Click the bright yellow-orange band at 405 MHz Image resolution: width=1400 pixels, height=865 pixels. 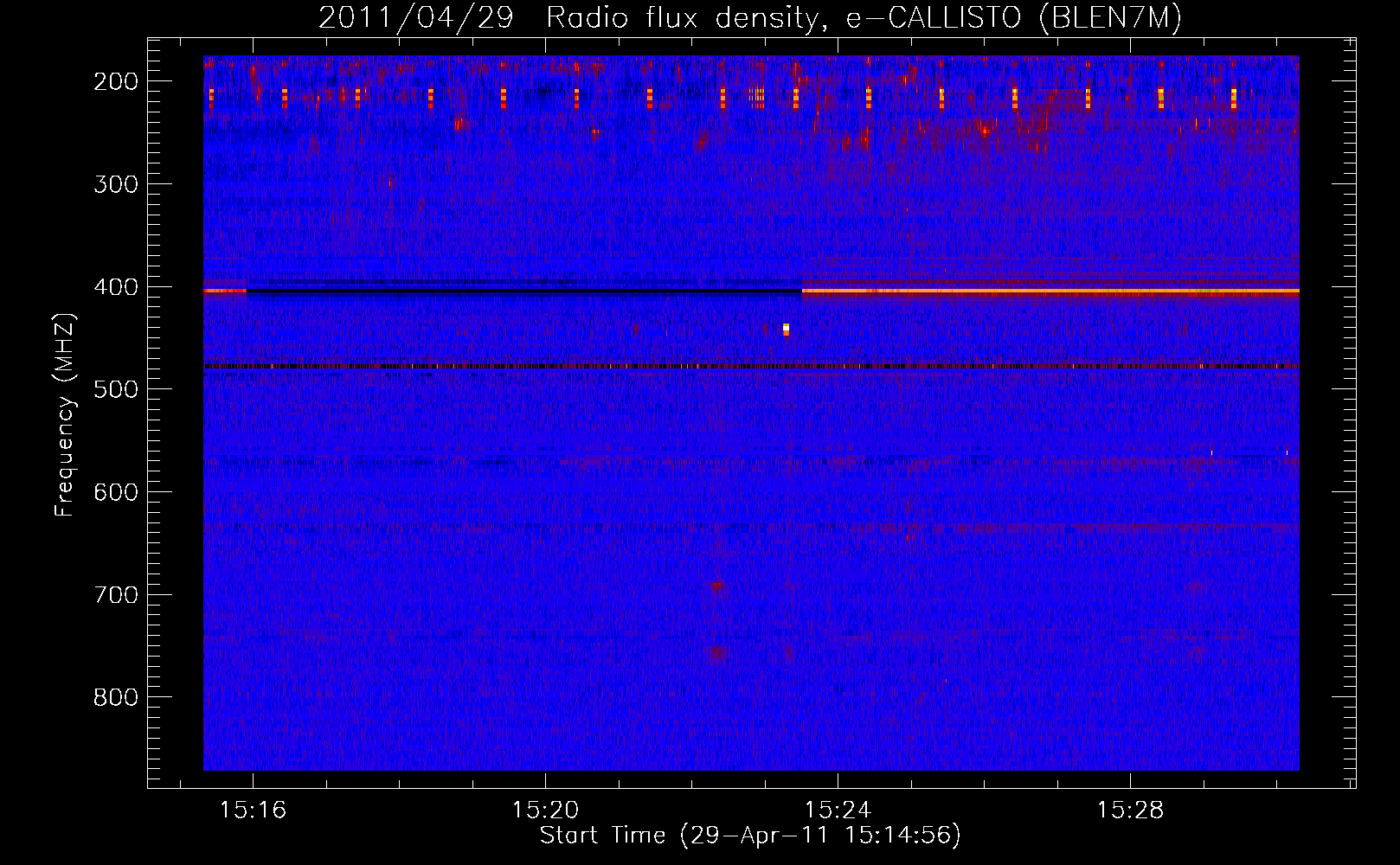click(x=1050, y=292)
